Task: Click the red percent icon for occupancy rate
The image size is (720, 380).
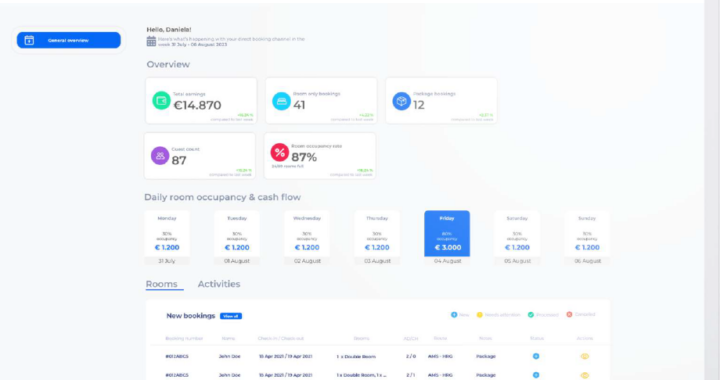Action: (x=279, y=152)
